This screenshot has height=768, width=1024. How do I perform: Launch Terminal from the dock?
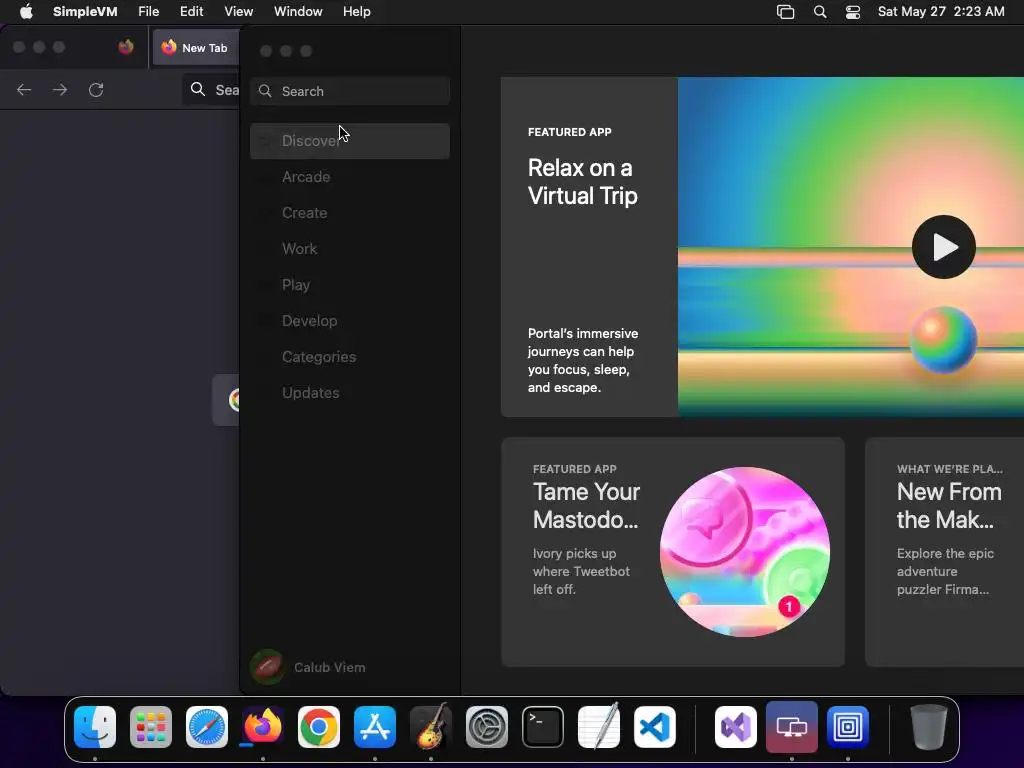click(x=543, y=727)
